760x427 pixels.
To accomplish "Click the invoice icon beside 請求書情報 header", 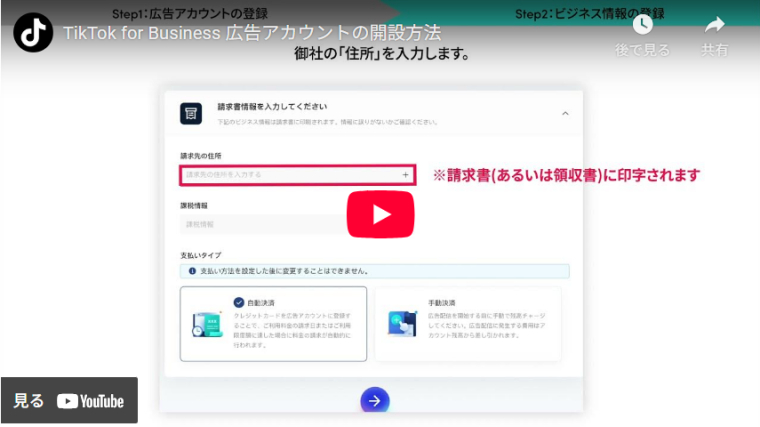I will pyautogui.click(x=191, y=113).
